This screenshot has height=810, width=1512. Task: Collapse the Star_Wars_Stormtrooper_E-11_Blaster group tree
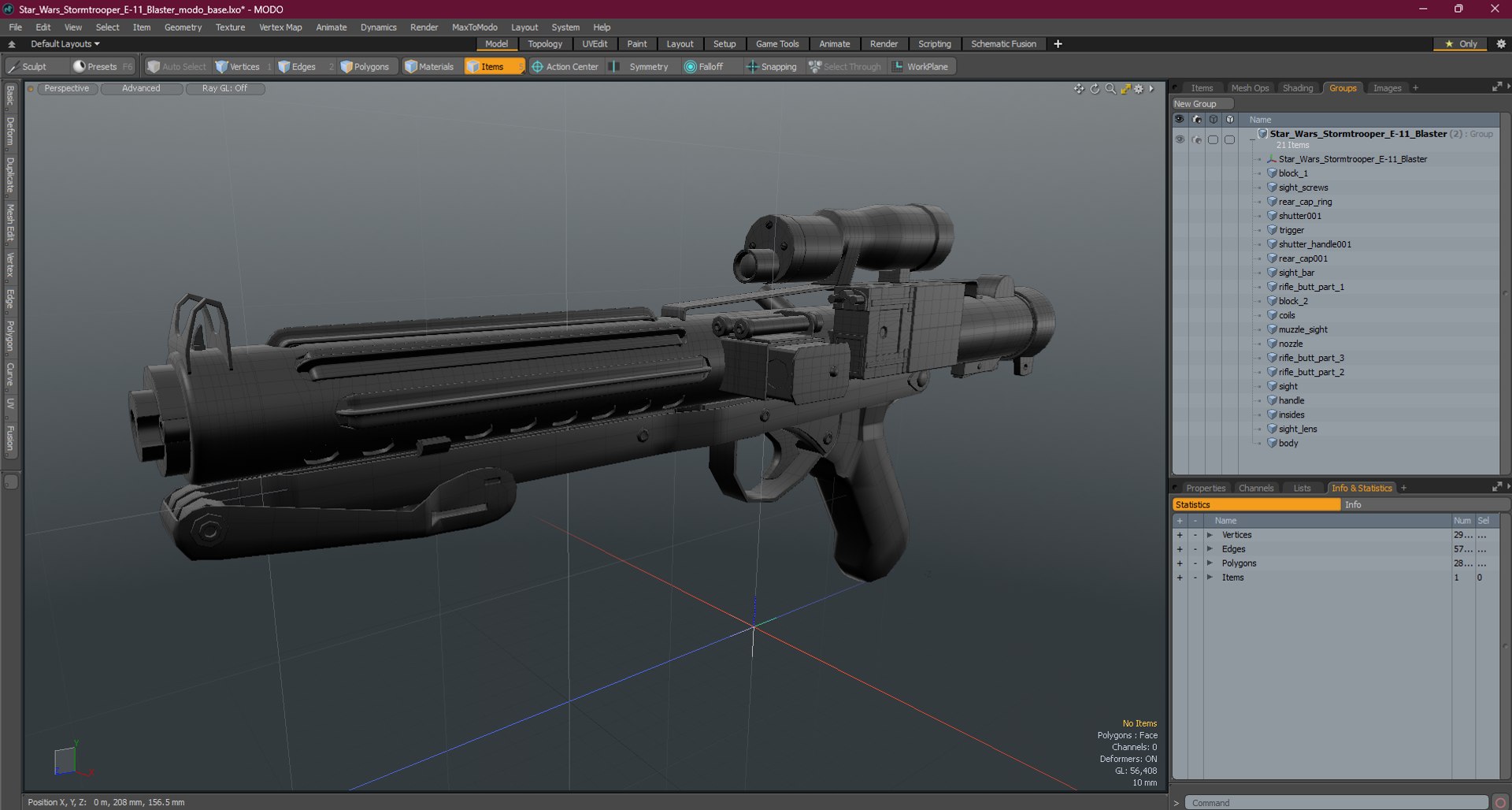[x=1253, y=139]
